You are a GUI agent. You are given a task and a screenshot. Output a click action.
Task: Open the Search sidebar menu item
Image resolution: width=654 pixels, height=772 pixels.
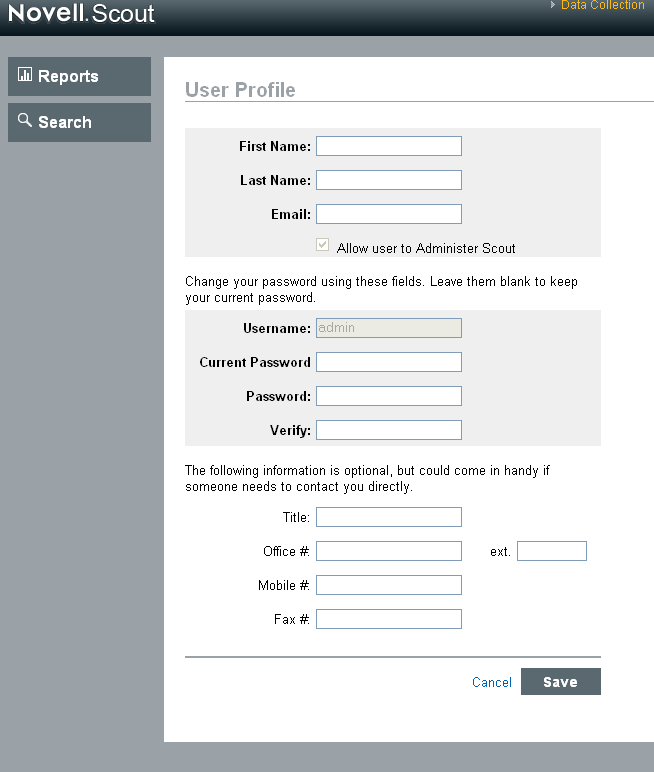(79, 122)
